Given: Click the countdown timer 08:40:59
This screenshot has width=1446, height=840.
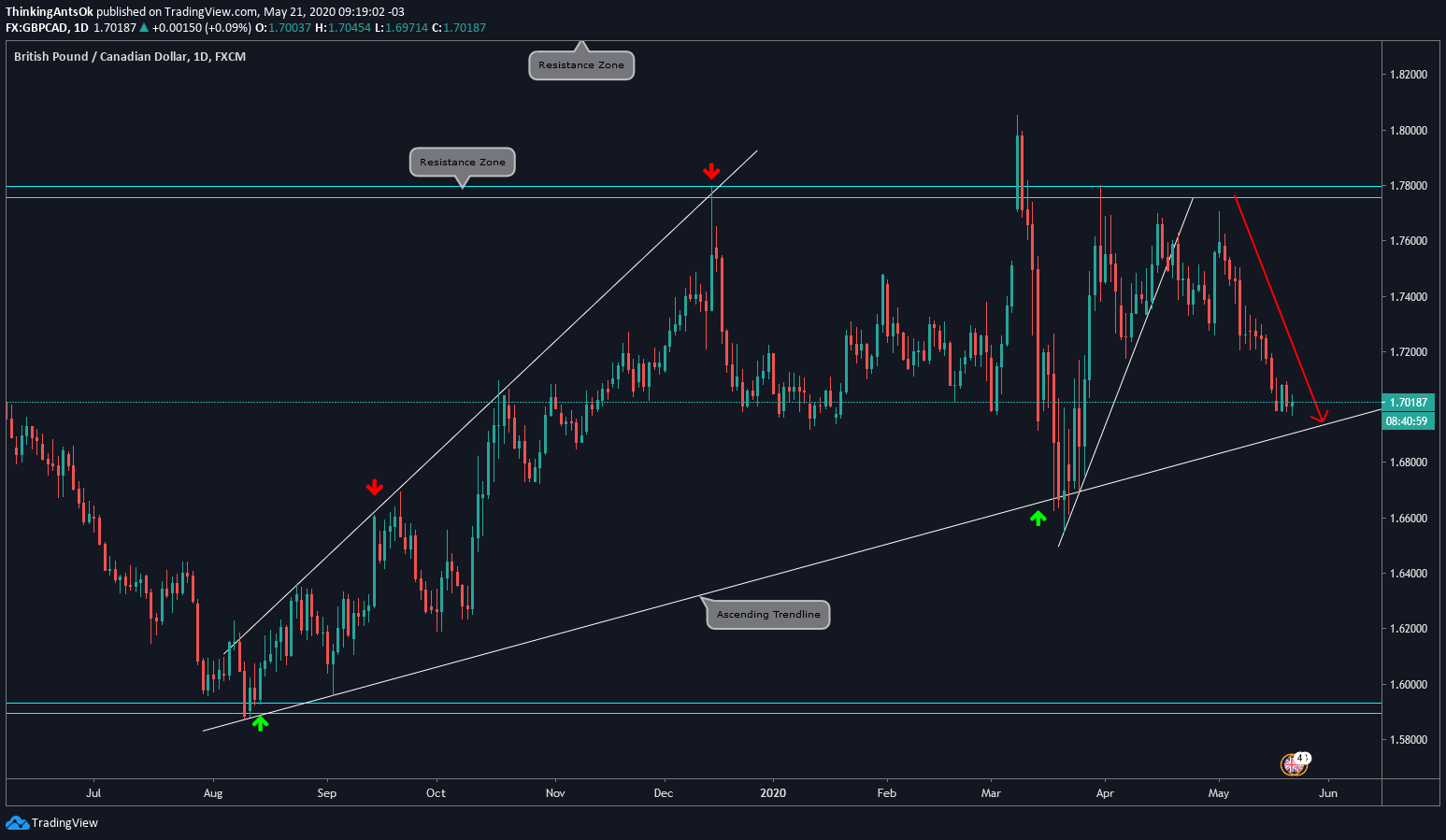Looking at the screenshot, I should [1407, 421].
